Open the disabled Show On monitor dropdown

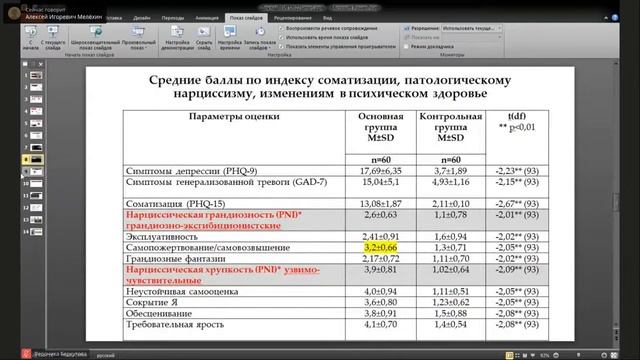coord(472,37)
